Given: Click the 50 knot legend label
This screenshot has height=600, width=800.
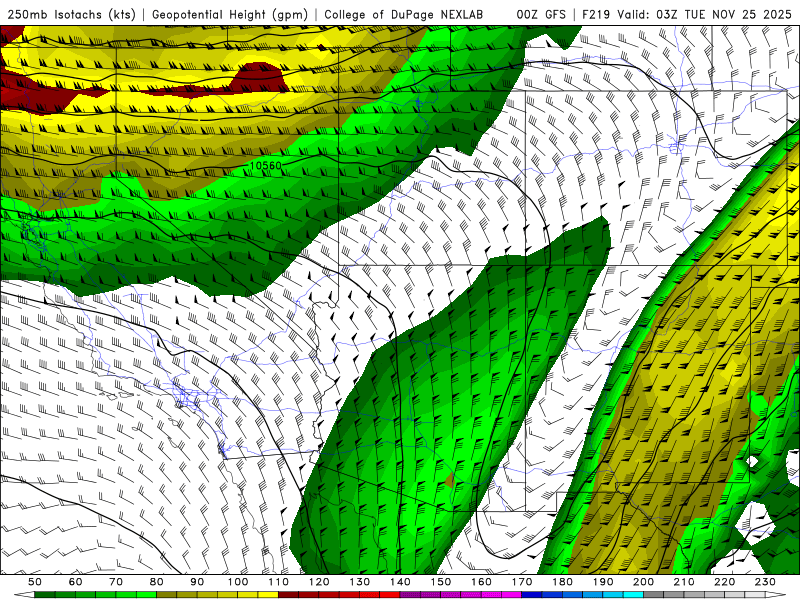Looking at the screenshot, I should [x=35, y=582].
